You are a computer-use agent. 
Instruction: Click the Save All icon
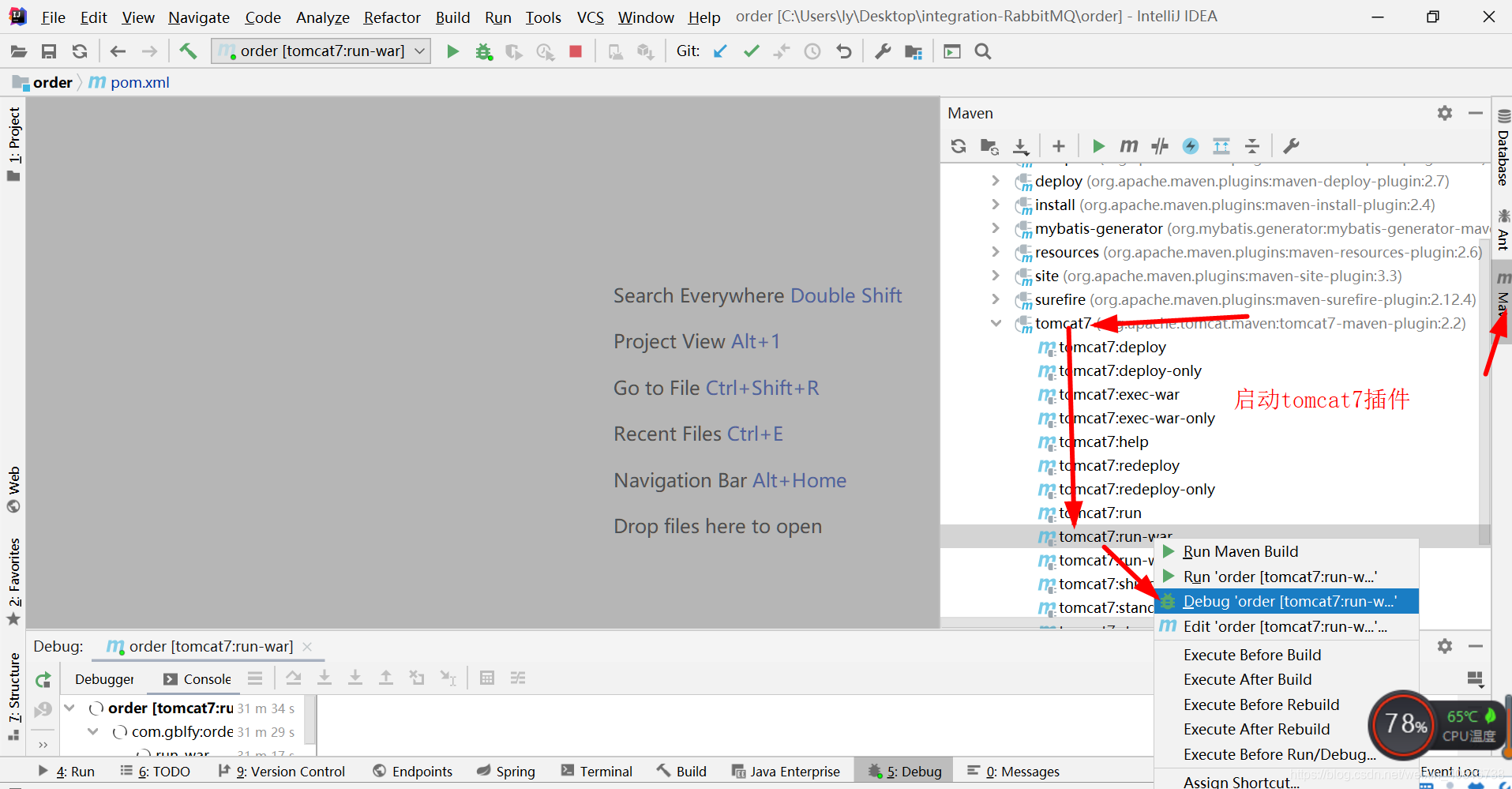[x=49, y=51]
